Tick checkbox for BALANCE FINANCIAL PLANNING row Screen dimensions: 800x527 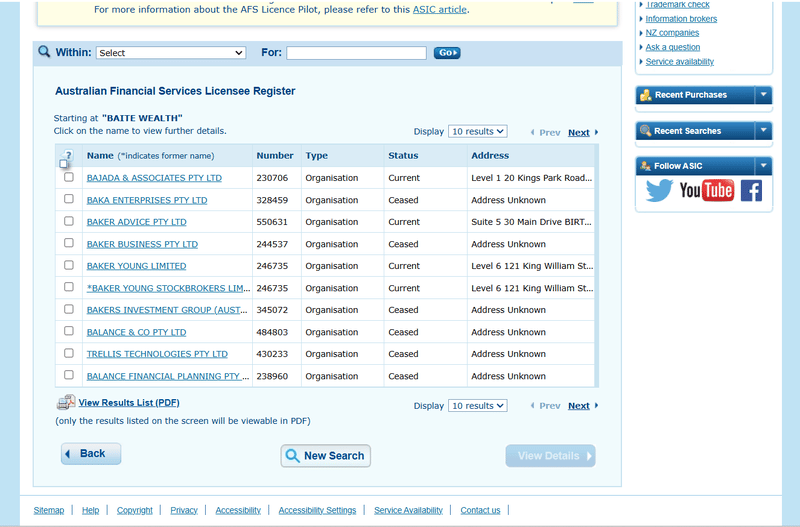(x=69, y=375)
